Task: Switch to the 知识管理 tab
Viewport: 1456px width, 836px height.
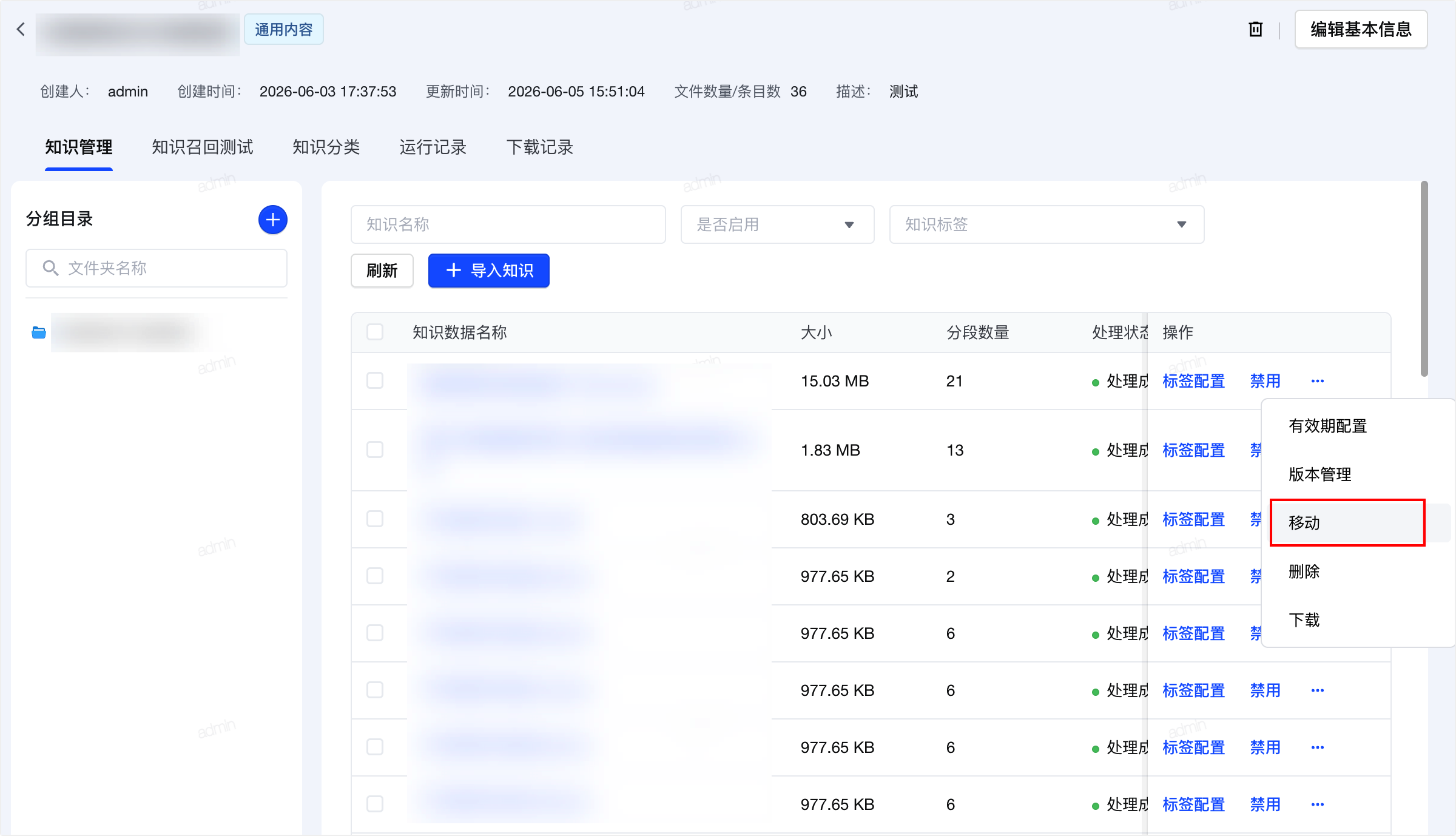Action: [x=79, y=147]
